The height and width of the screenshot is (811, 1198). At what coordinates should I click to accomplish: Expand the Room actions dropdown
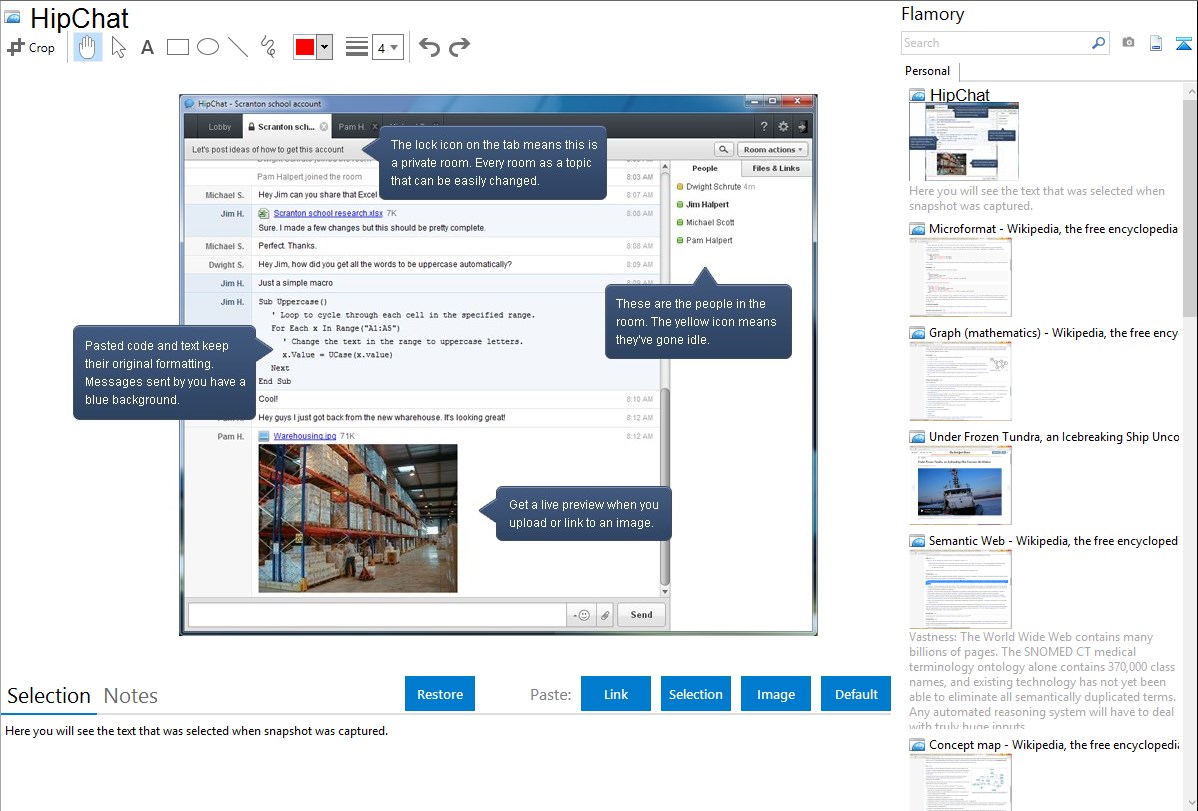(772, 150)
